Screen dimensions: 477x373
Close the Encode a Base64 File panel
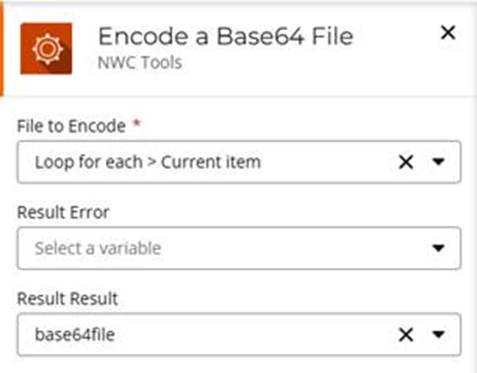coord(448,33)
